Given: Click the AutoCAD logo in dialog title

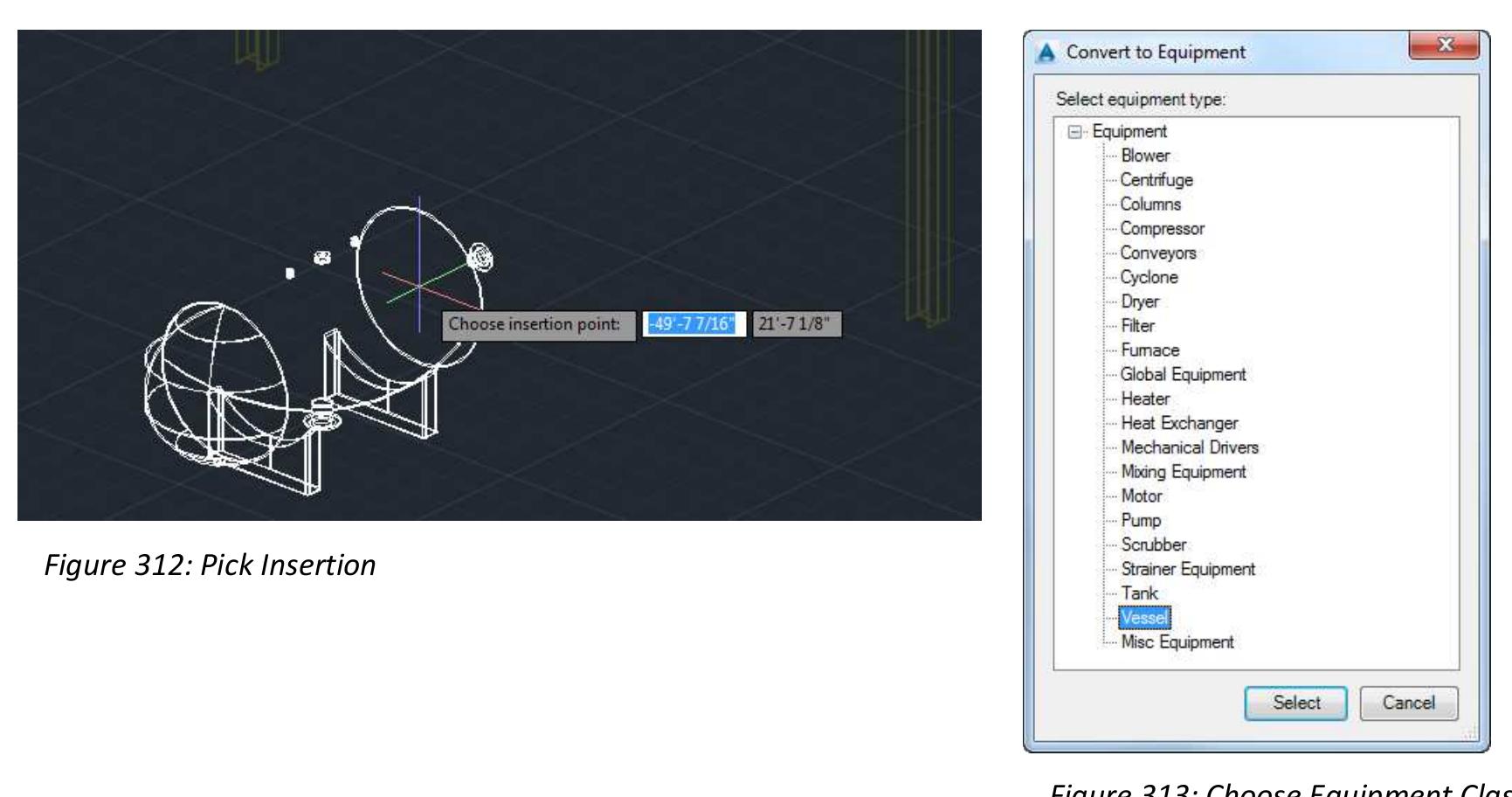Looking at the screenshot, I should click(1046, 52).
